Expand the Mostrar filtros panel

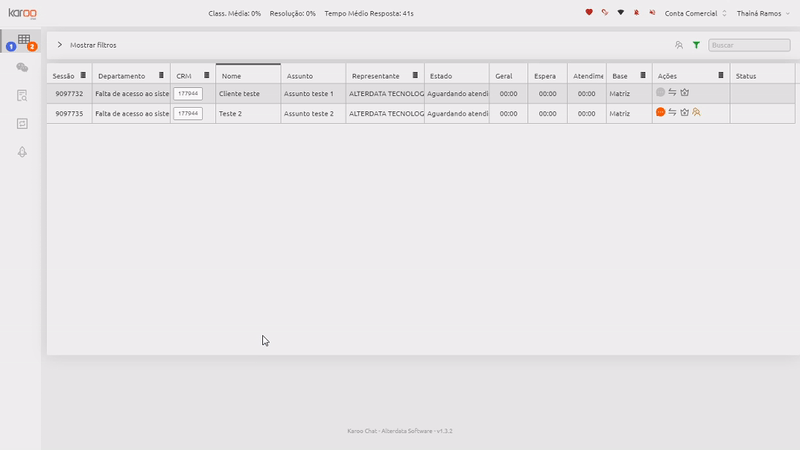(87, 45)
